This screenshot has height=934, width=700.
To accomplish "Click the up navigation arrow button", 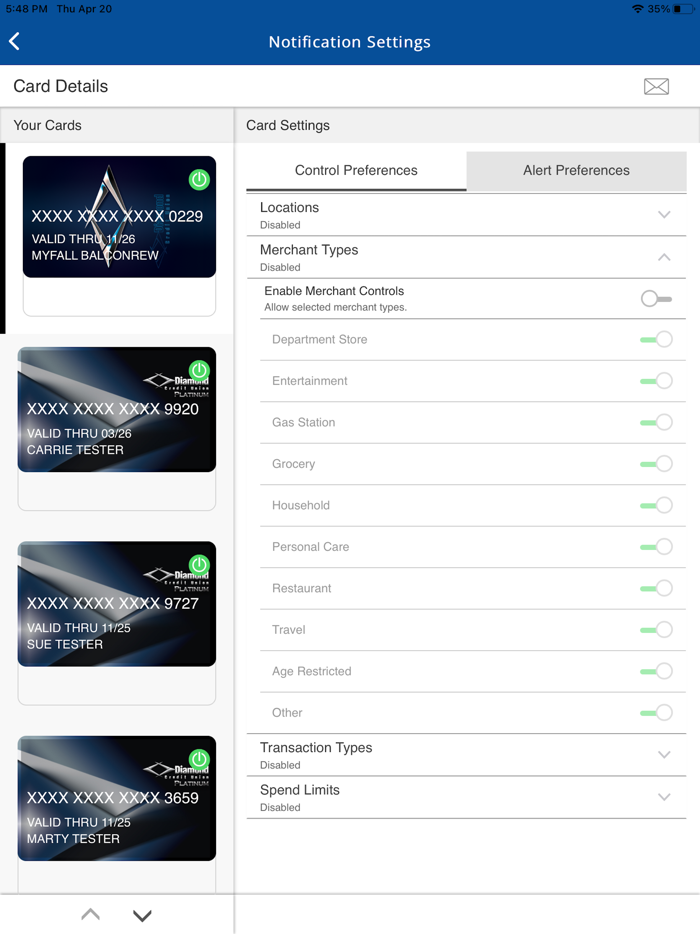I will (x=90, y=914).
